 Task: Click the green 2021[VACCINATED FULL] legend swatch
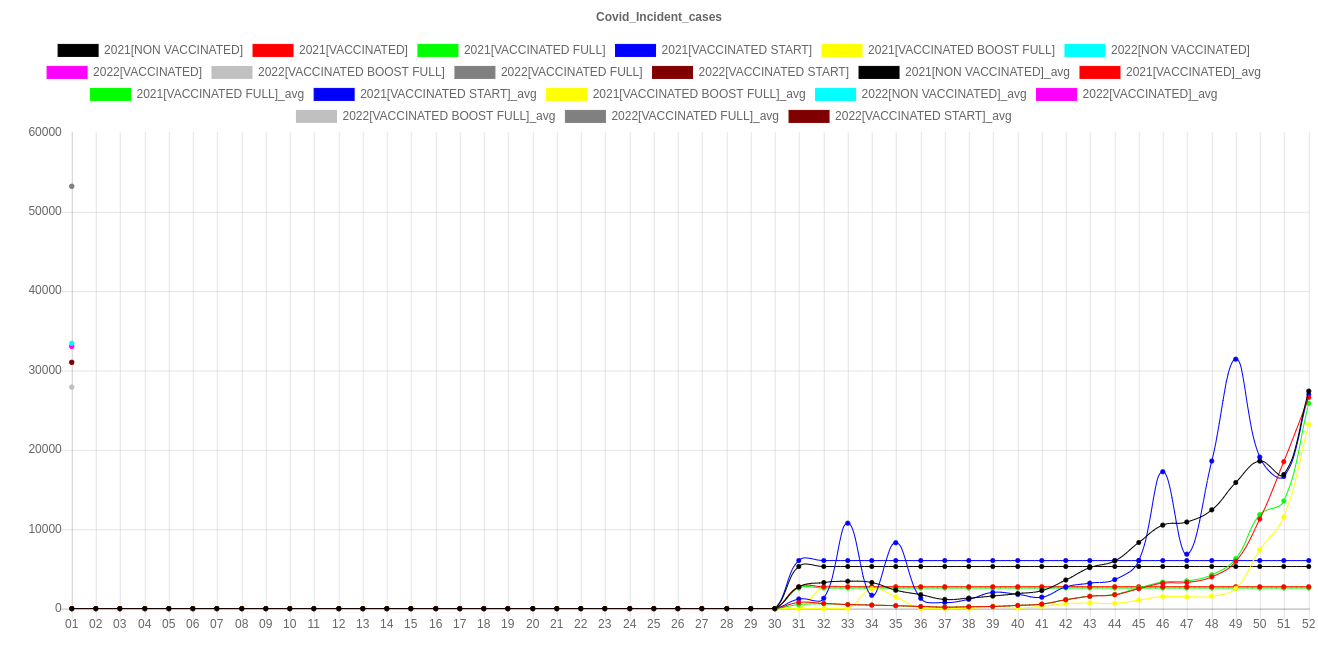pos(437,50)
